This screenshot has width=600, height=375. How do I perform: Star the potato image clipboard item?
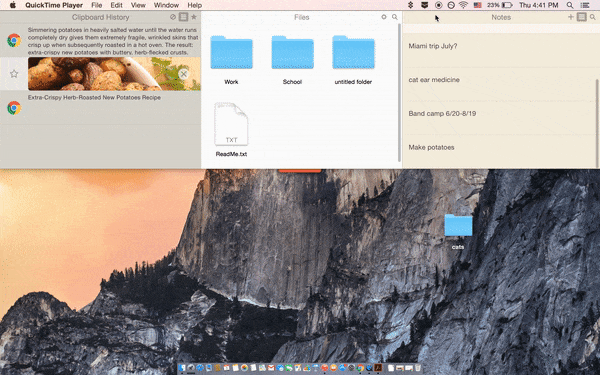14,73
